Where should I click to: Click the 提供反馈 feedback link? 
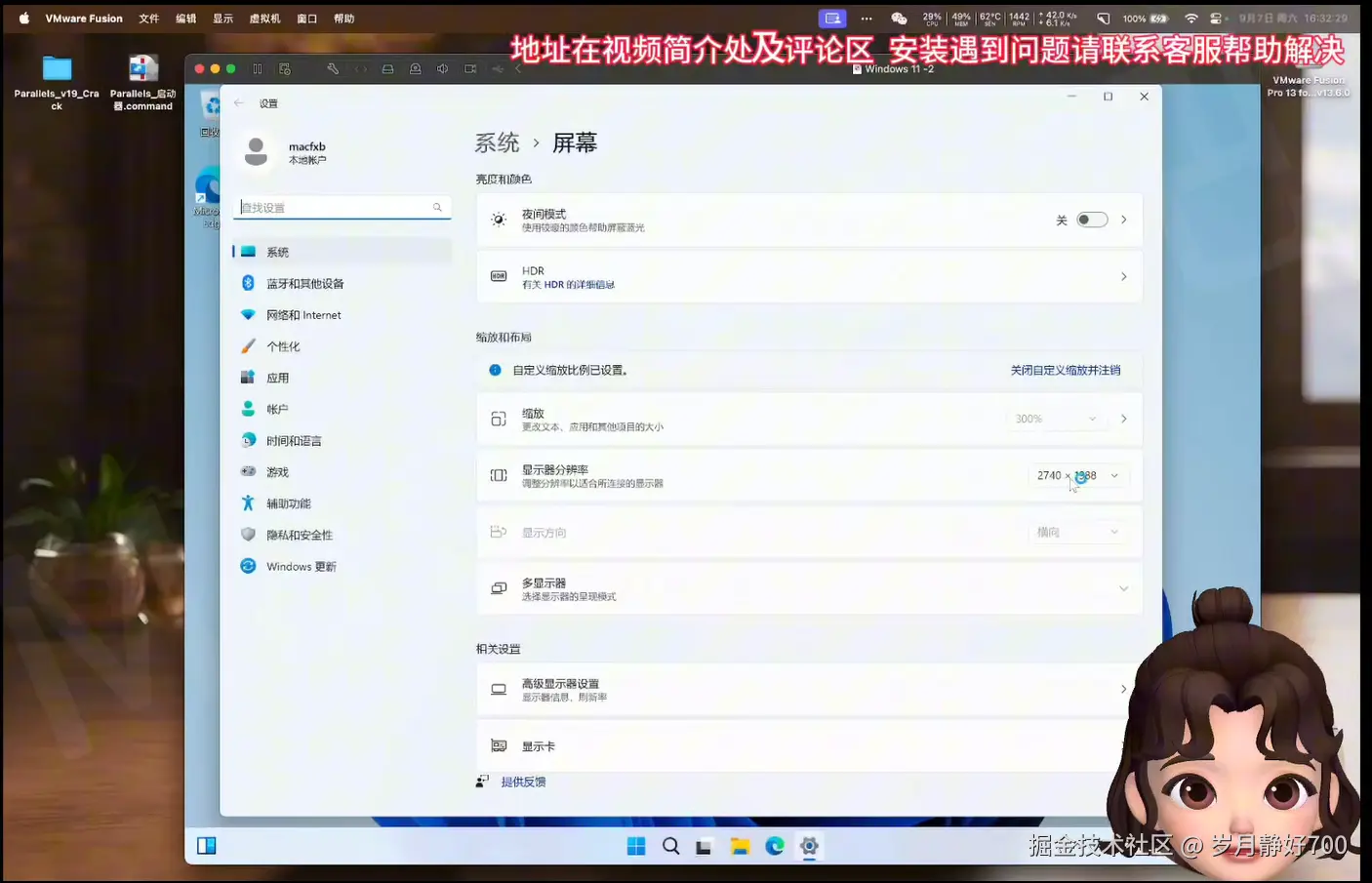(525, 782)
